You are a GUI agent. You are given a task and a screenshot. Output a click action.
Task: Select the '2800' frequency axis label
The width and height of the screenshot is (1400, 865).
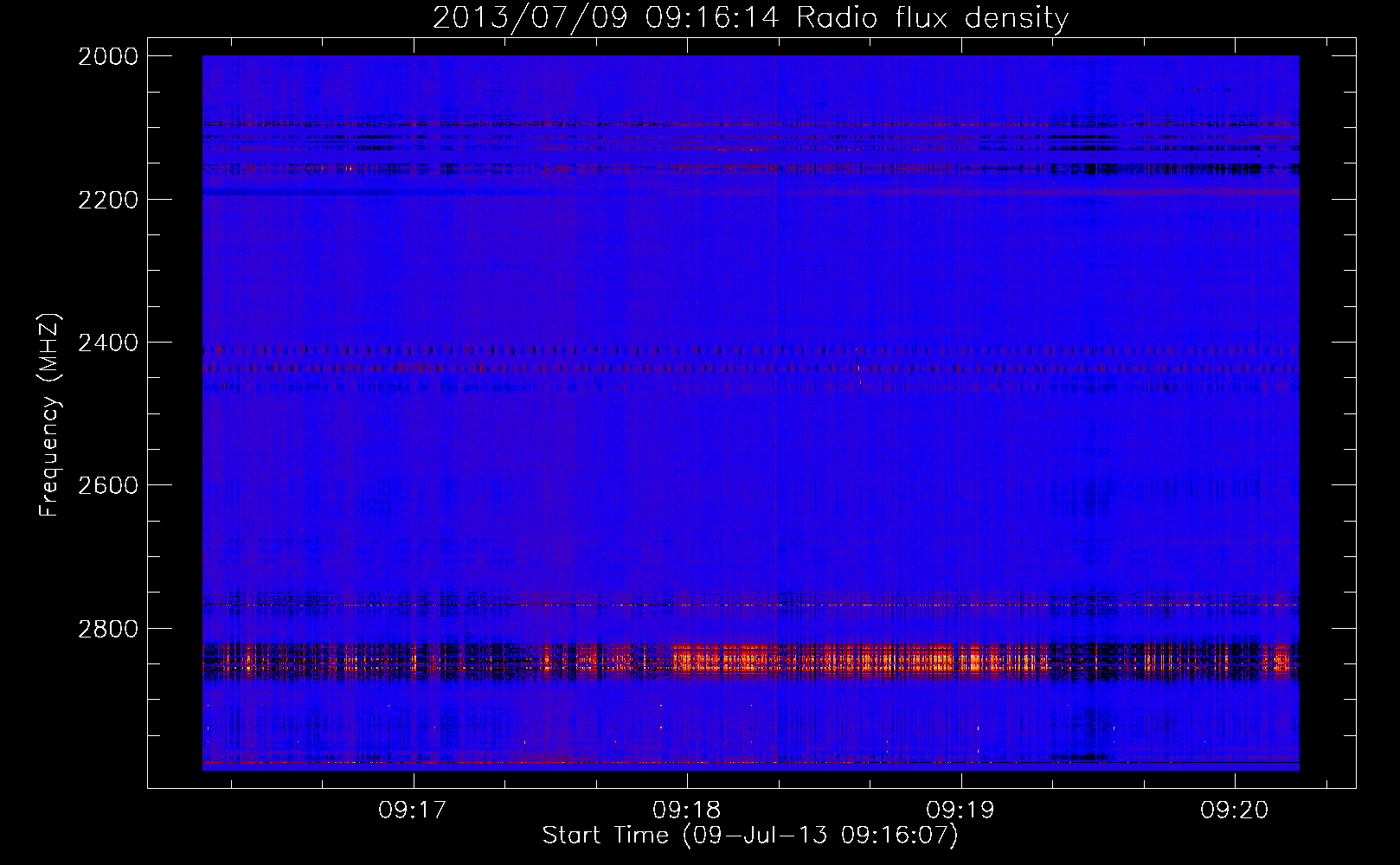[x=108, y=629]
